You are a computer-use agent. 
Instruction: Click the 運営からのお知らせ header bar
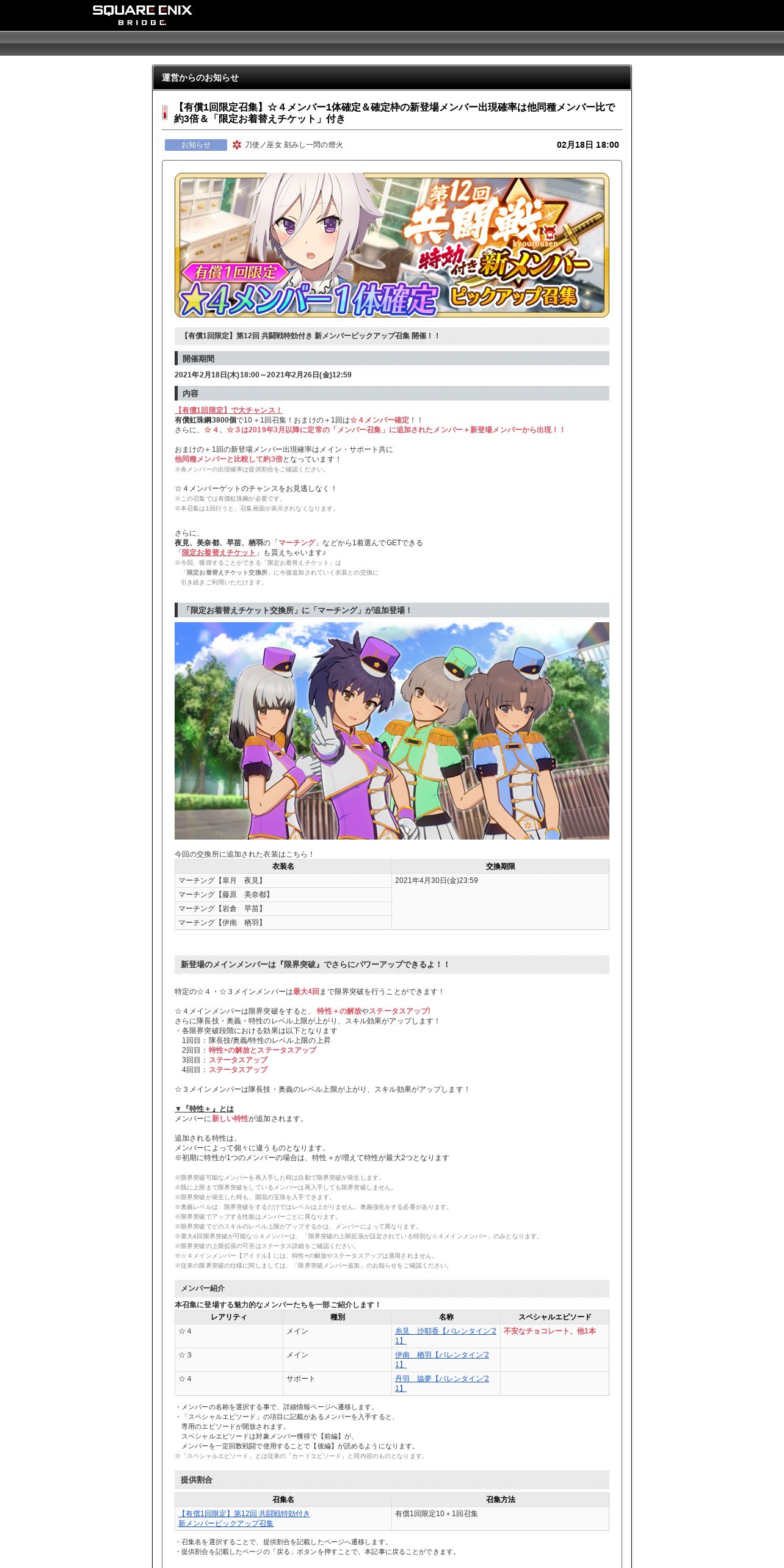pos(391,78)
